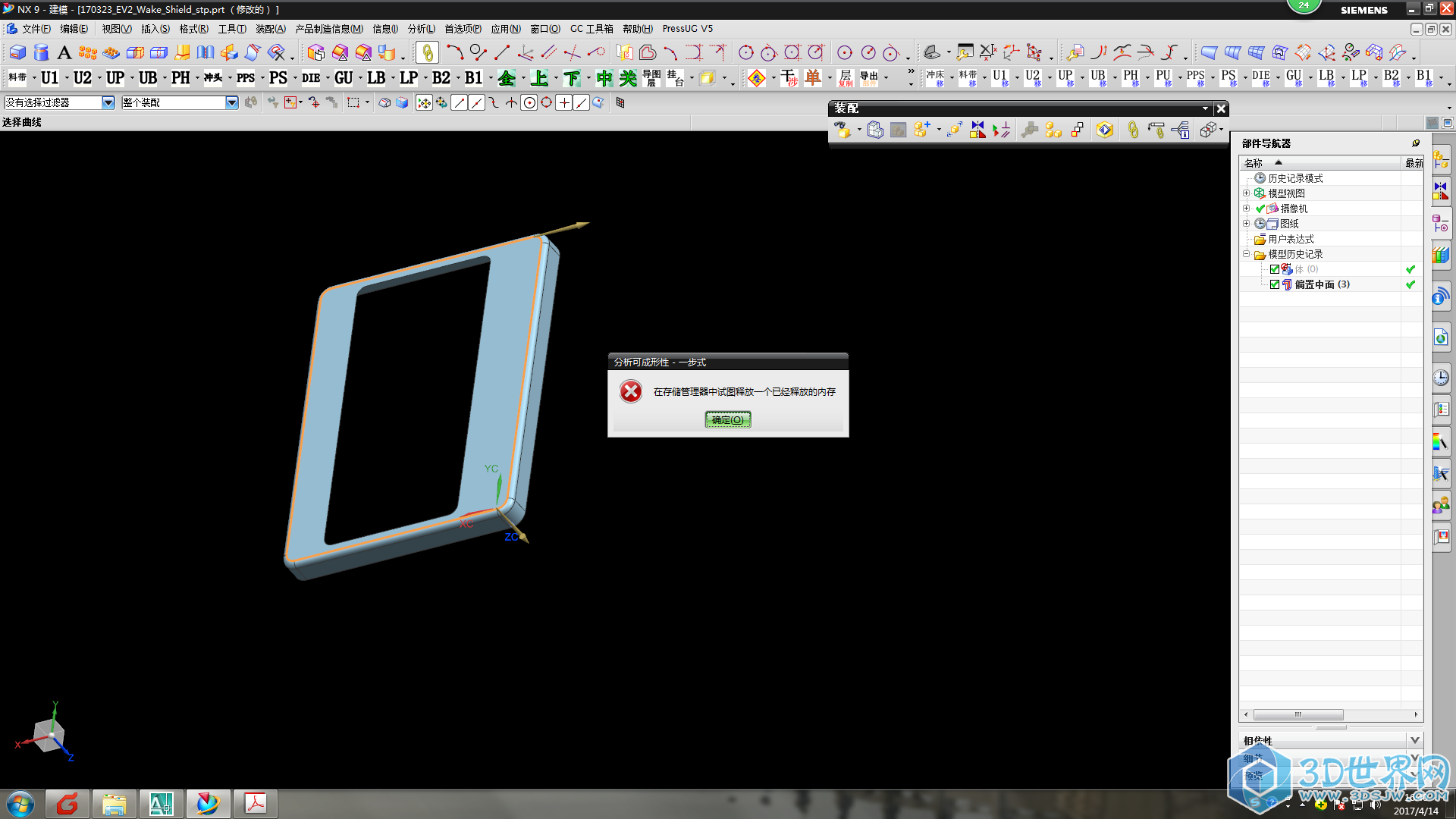1456x819 pixels.
Task: Click the arc curve tool icon
Action: click(453, 52)
